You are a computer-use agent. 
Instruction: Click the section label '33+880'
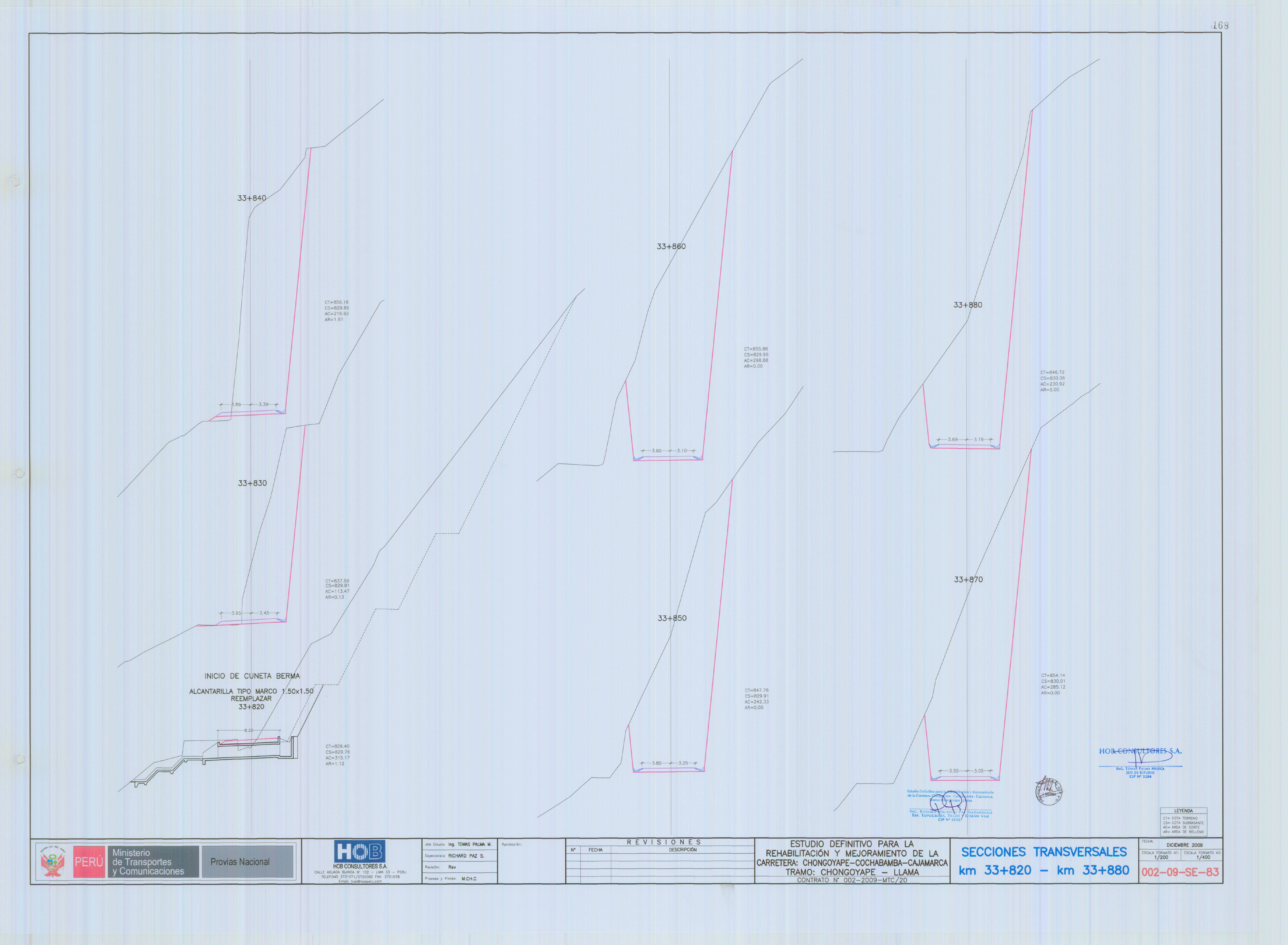pos(968,305)
